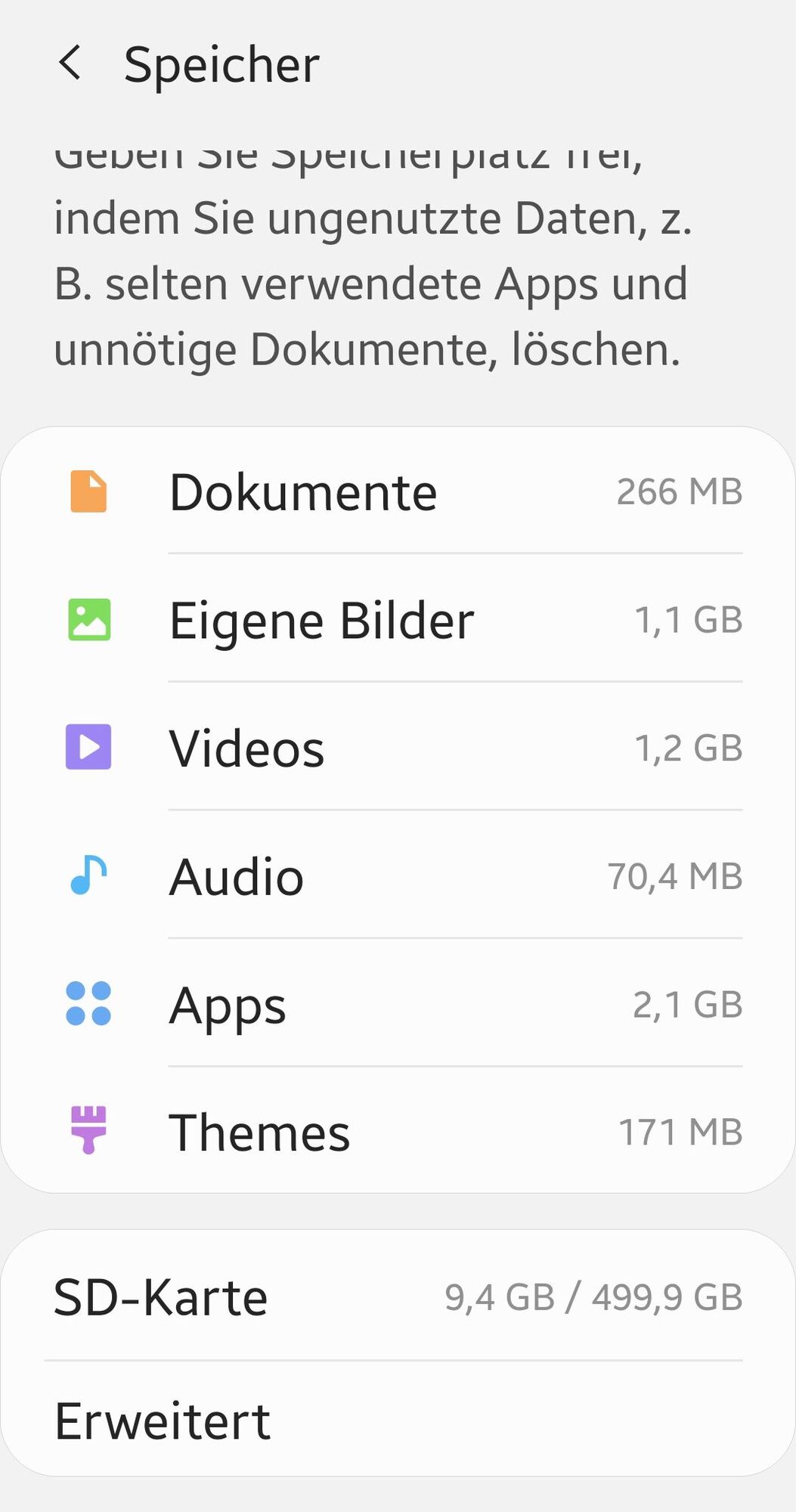Tap the Speicher page title
This screenshot has width=796, height=1512.
[x=221, y=65]
